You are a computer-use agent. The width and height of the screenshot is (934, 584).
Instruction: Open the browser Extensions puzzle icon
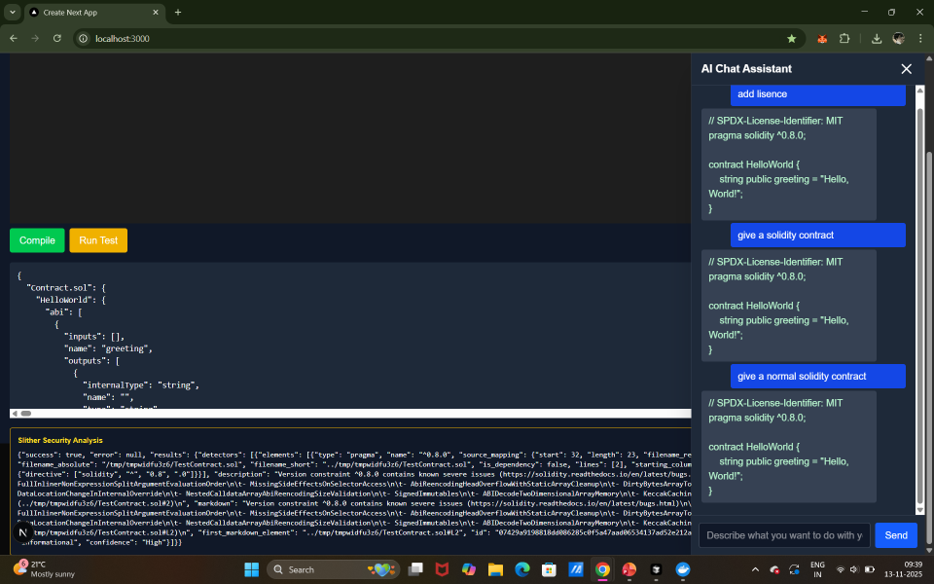pos(844,39)
